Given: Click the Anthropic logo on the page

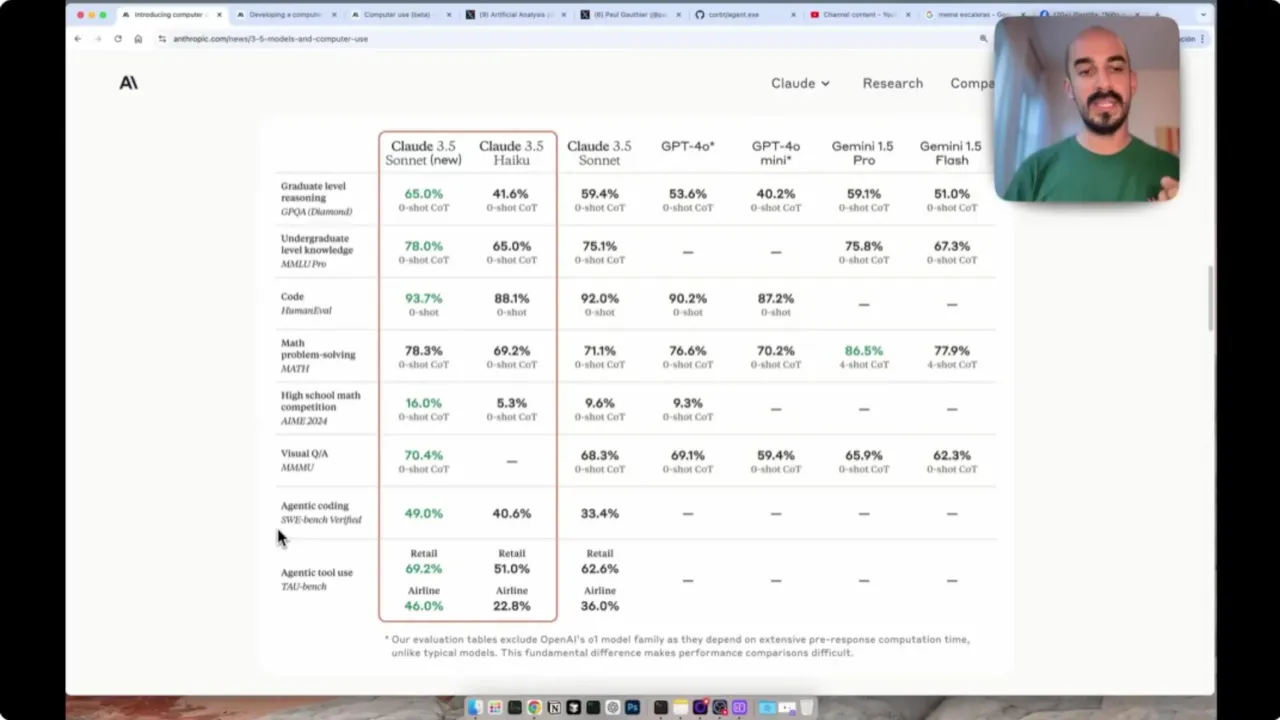Looking at the screenshot, I should pos(128,83).
